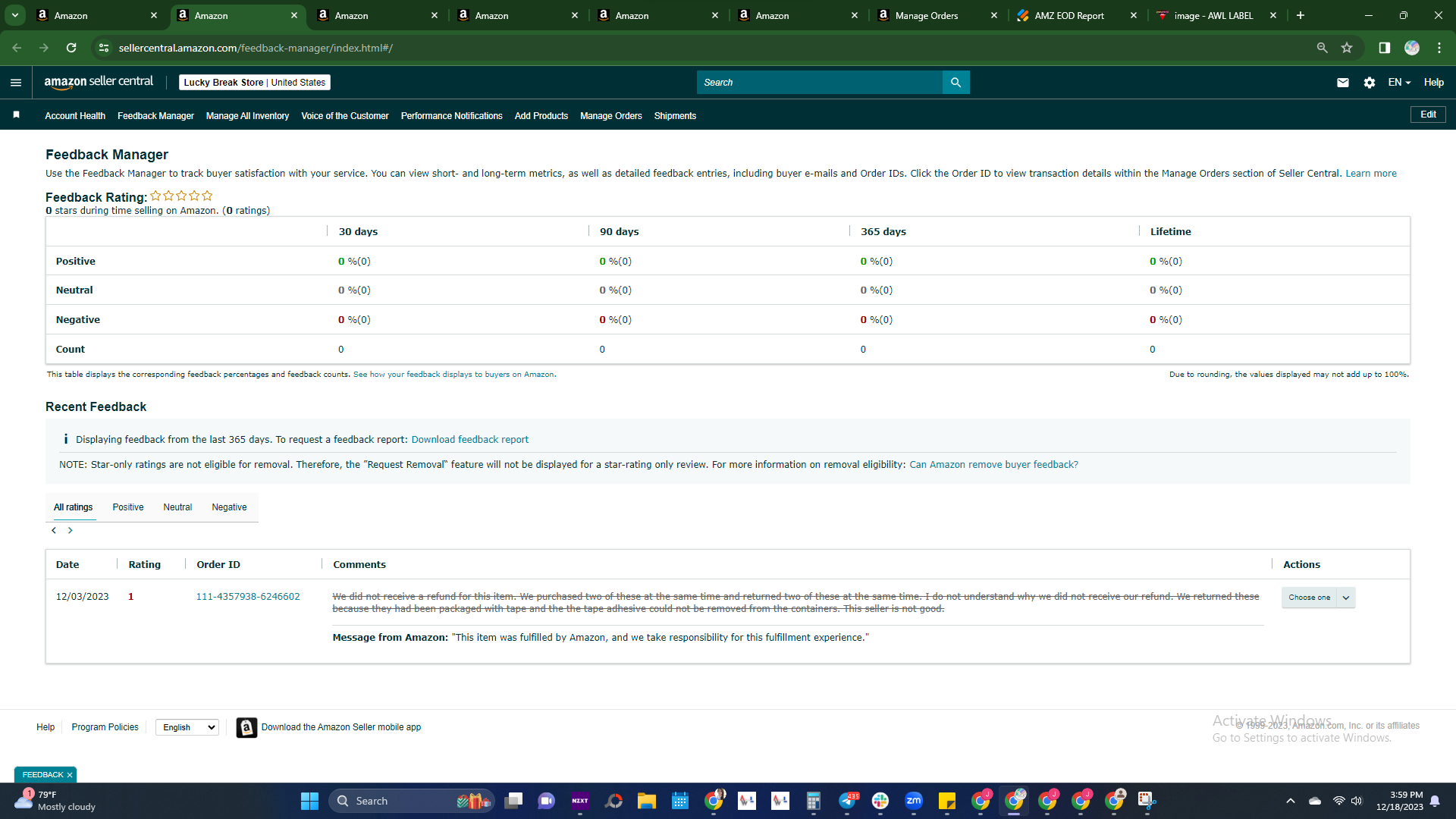This screenshot has width=1456, height=819.
Task: Switch to the image - AWL LABEL tab
Action: click(1217, 15)
